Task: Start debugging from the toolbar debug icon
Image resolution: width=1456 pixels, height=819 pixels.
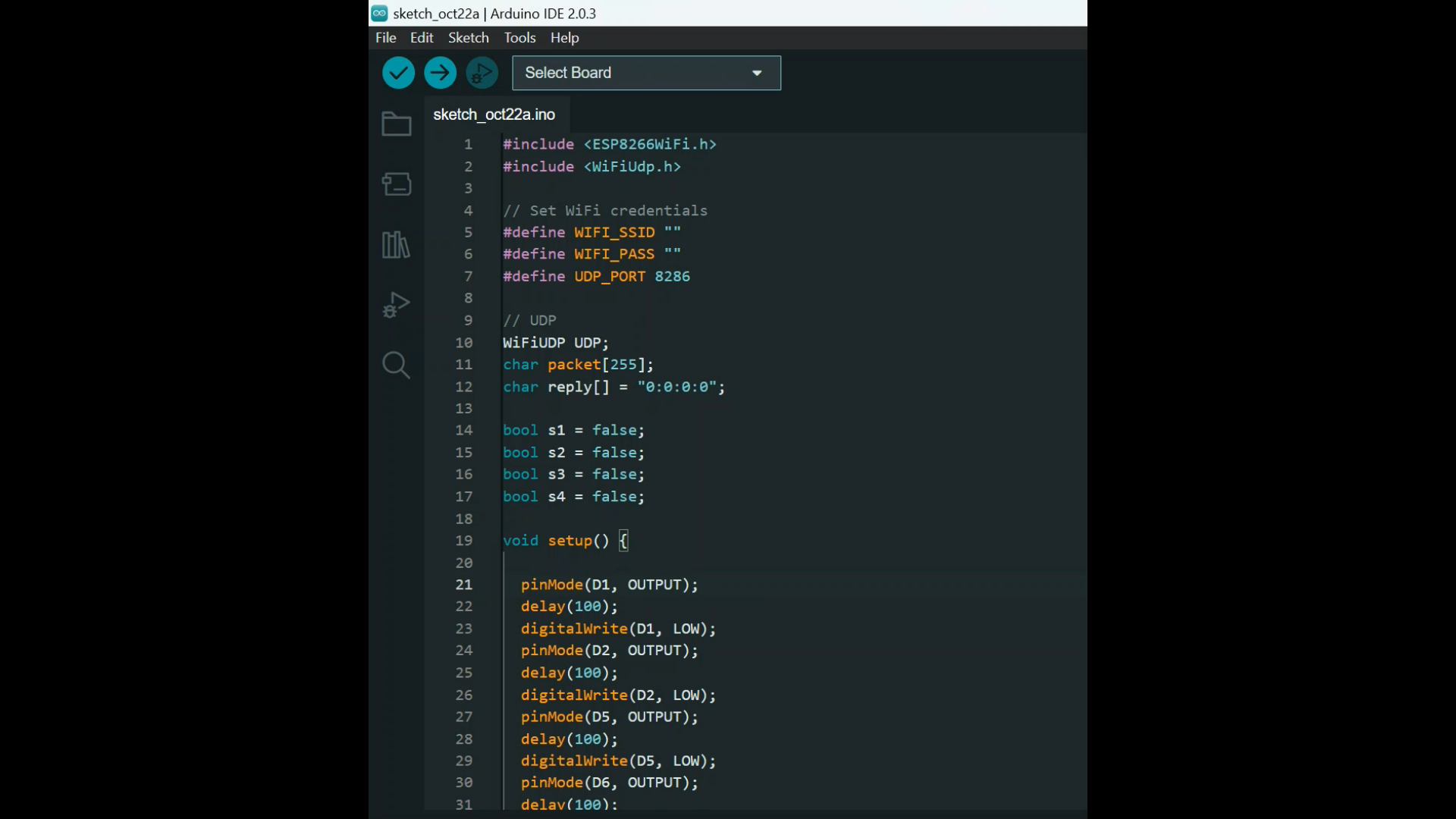Action: 482,72
